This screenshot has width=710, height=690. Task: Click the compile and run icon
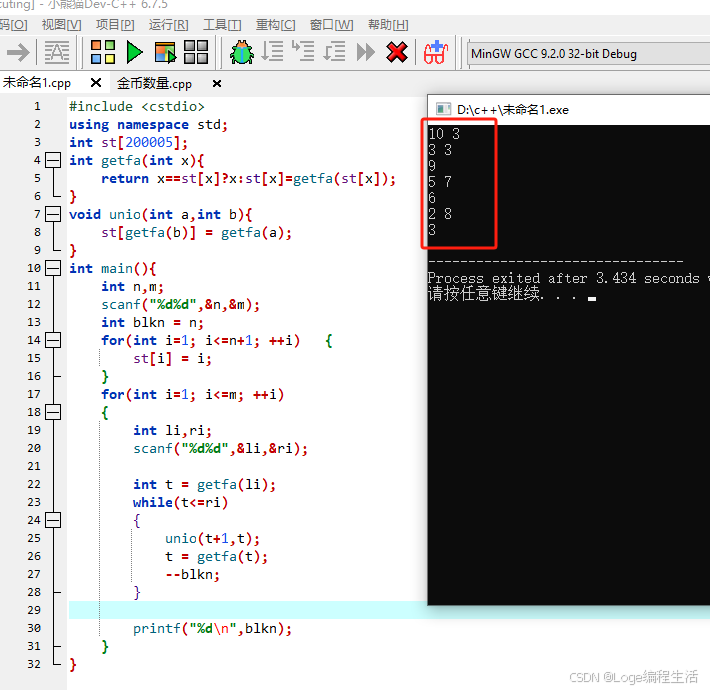(x=165, y=52)
